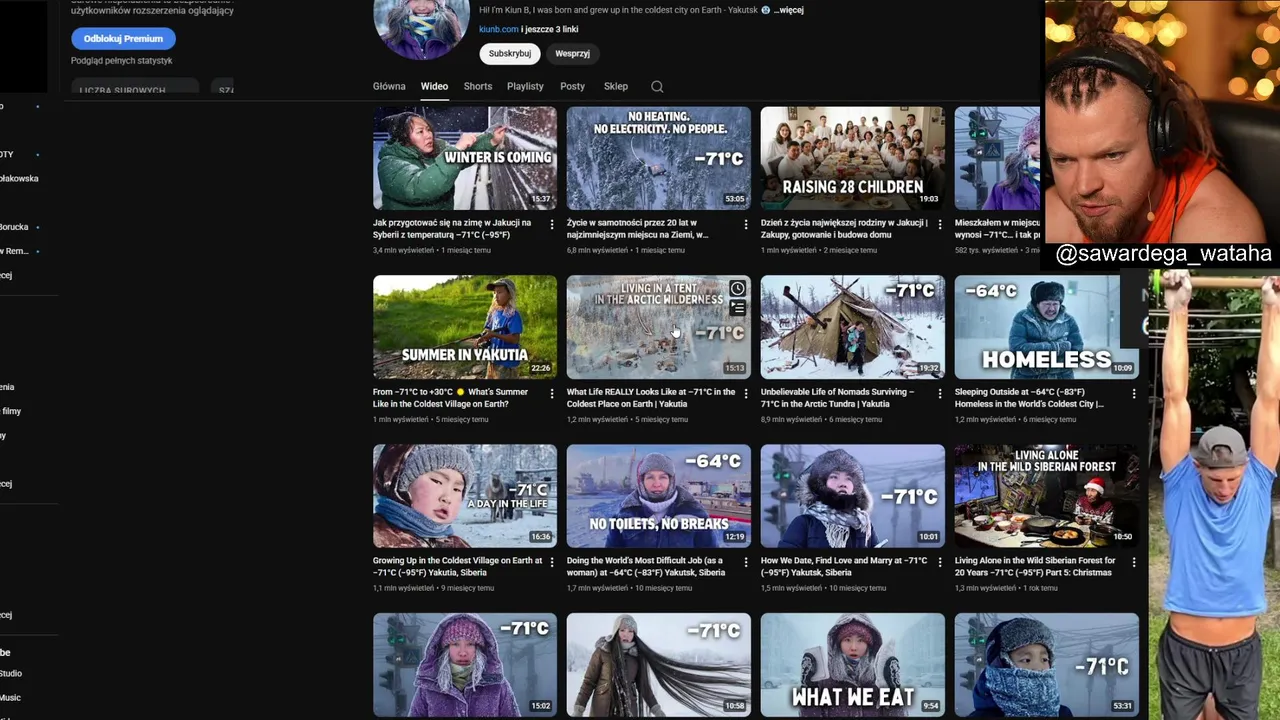
Task: Click the streamer webcam overlay
Action: point(1162,120)
